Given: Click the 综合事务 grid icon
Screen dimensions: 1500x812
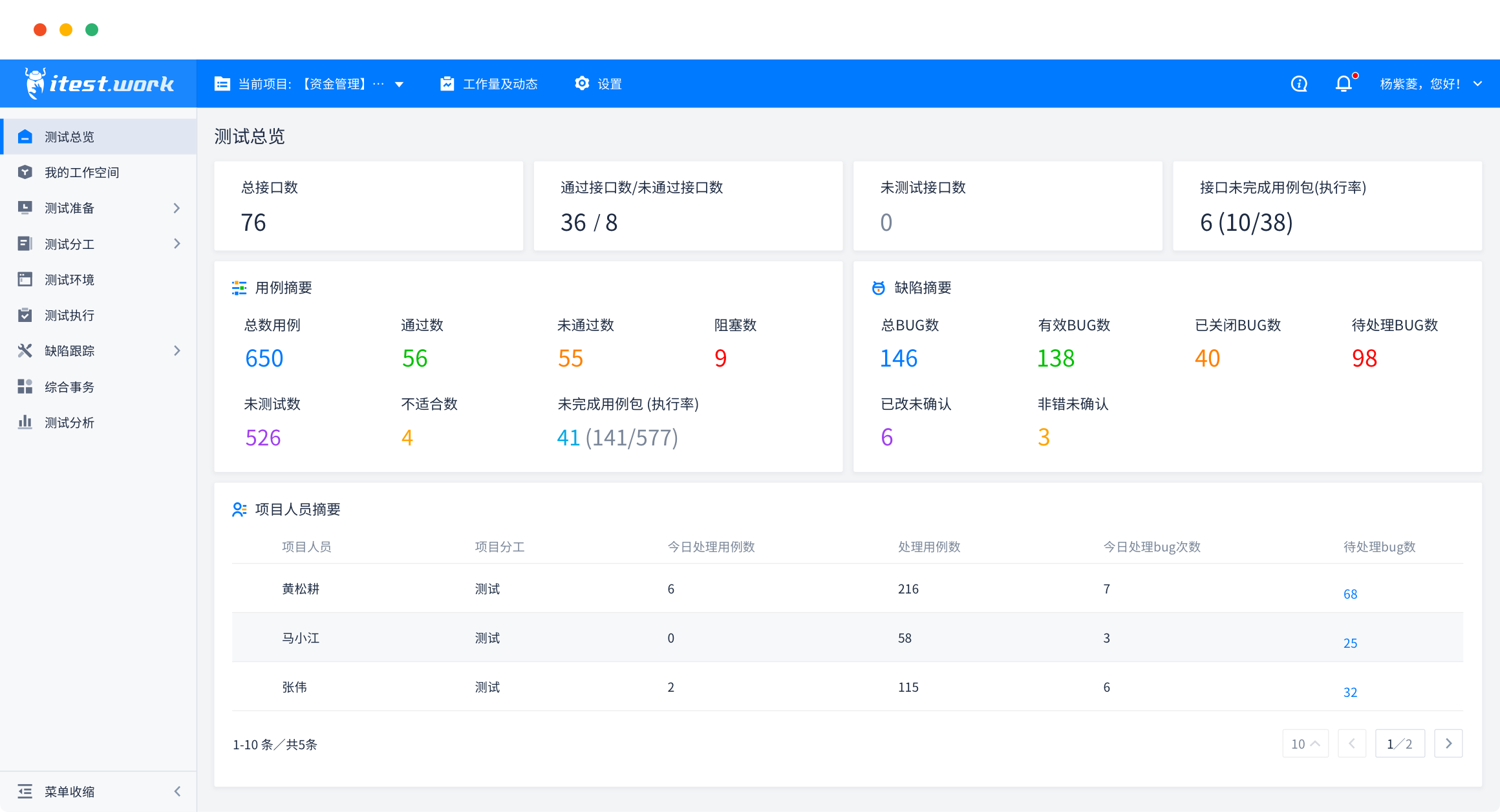Looking at the screenshot, I should click(25, 387).
